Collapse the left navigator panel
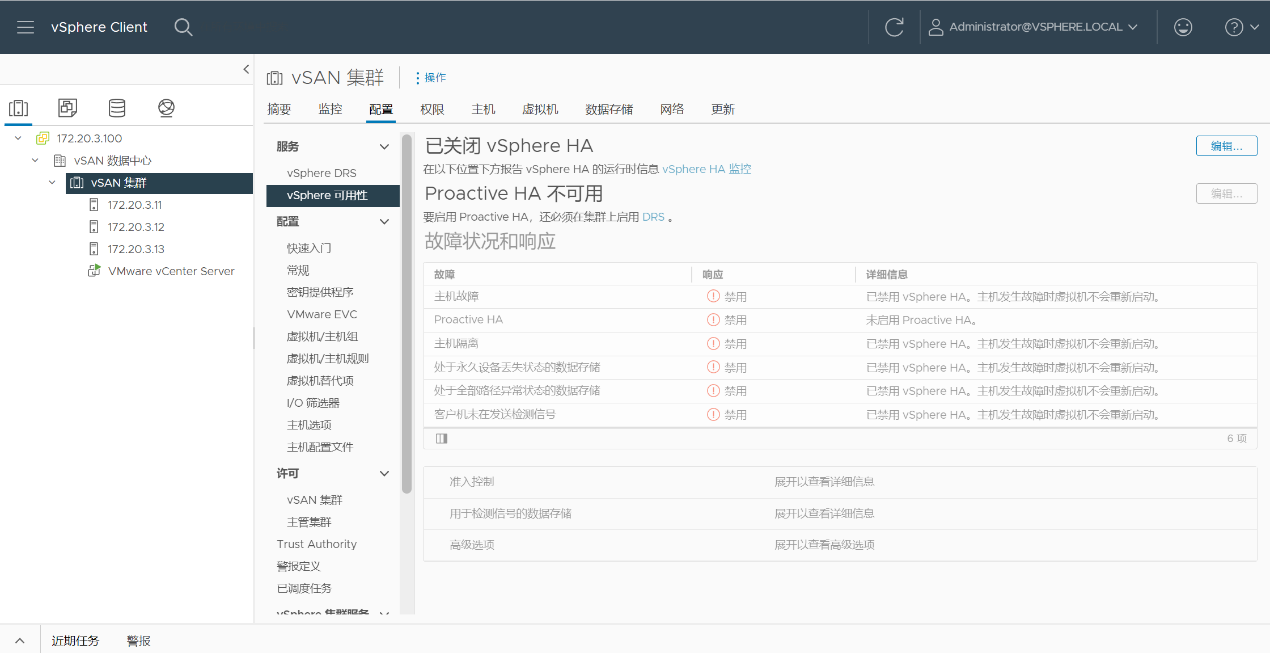The width and height of the screenshot is (1270, 653). click(246, 69)
